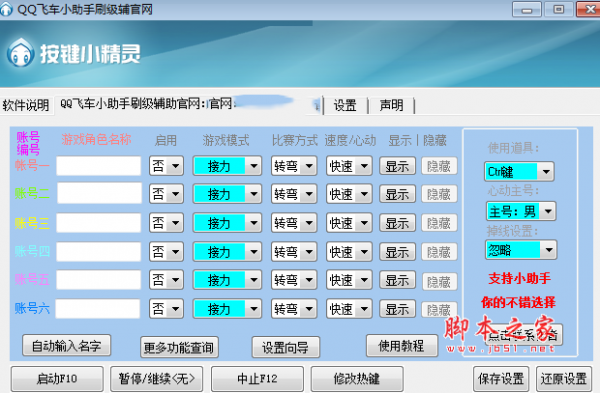
Task: Open the 设置向导 button
Action: point(285,347)
